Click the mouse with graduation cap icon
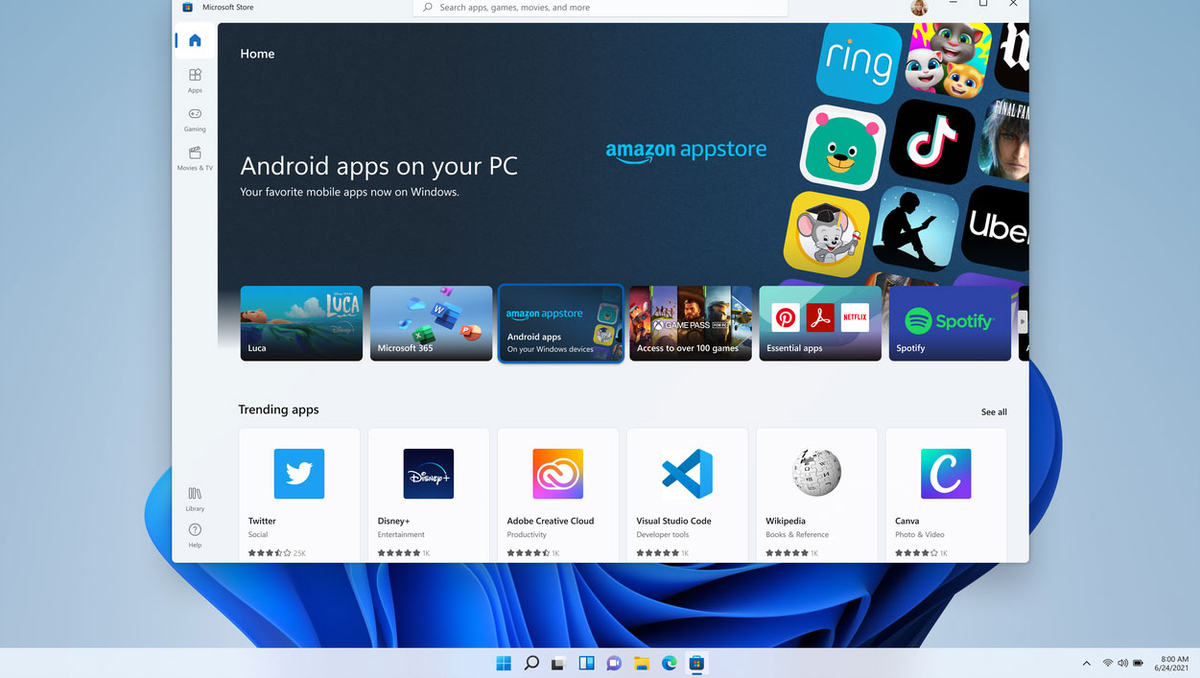The width and height of the screenshot is (1200, 678). pyautogui.click(x=826, y=233)
